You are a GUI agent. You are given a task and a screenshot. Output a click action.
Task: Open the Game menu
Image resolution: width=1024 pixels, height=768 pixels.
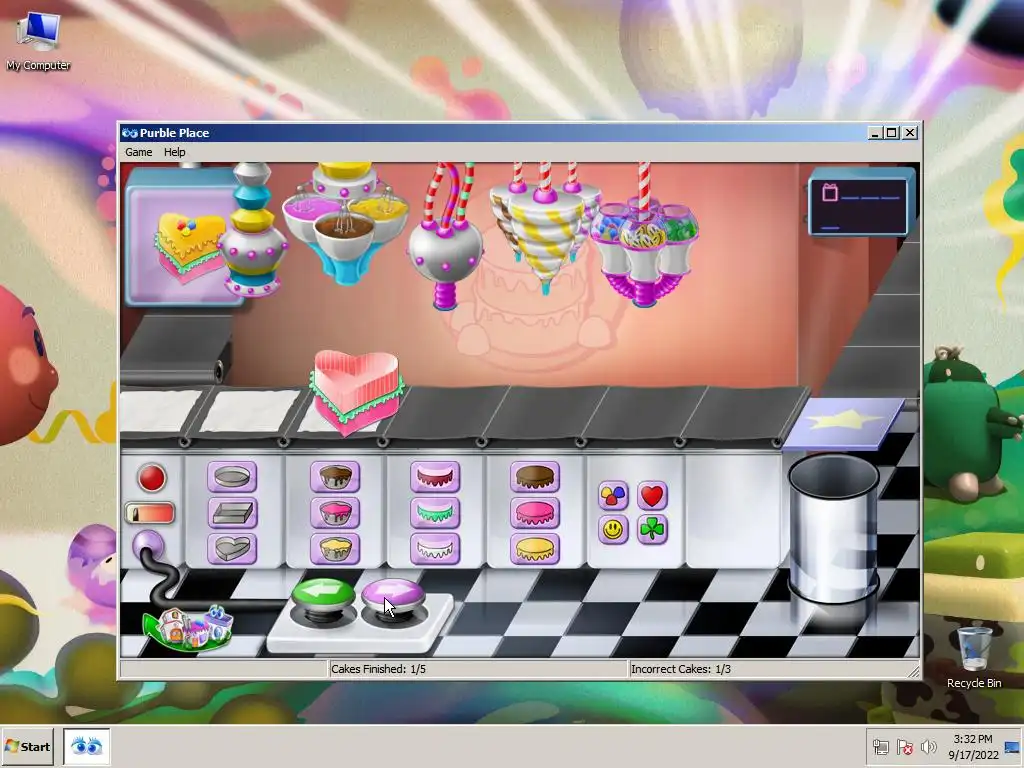click(x=138, y=152)
